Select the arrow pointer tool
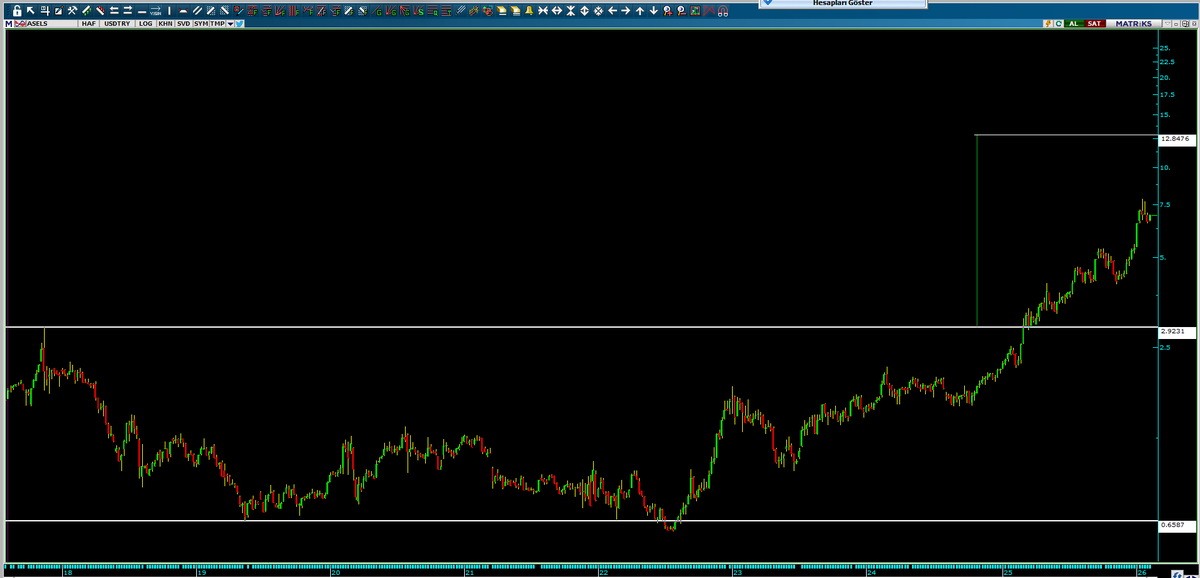The height and width of the screenshot is (578, 1200). [x=31, y=11]
